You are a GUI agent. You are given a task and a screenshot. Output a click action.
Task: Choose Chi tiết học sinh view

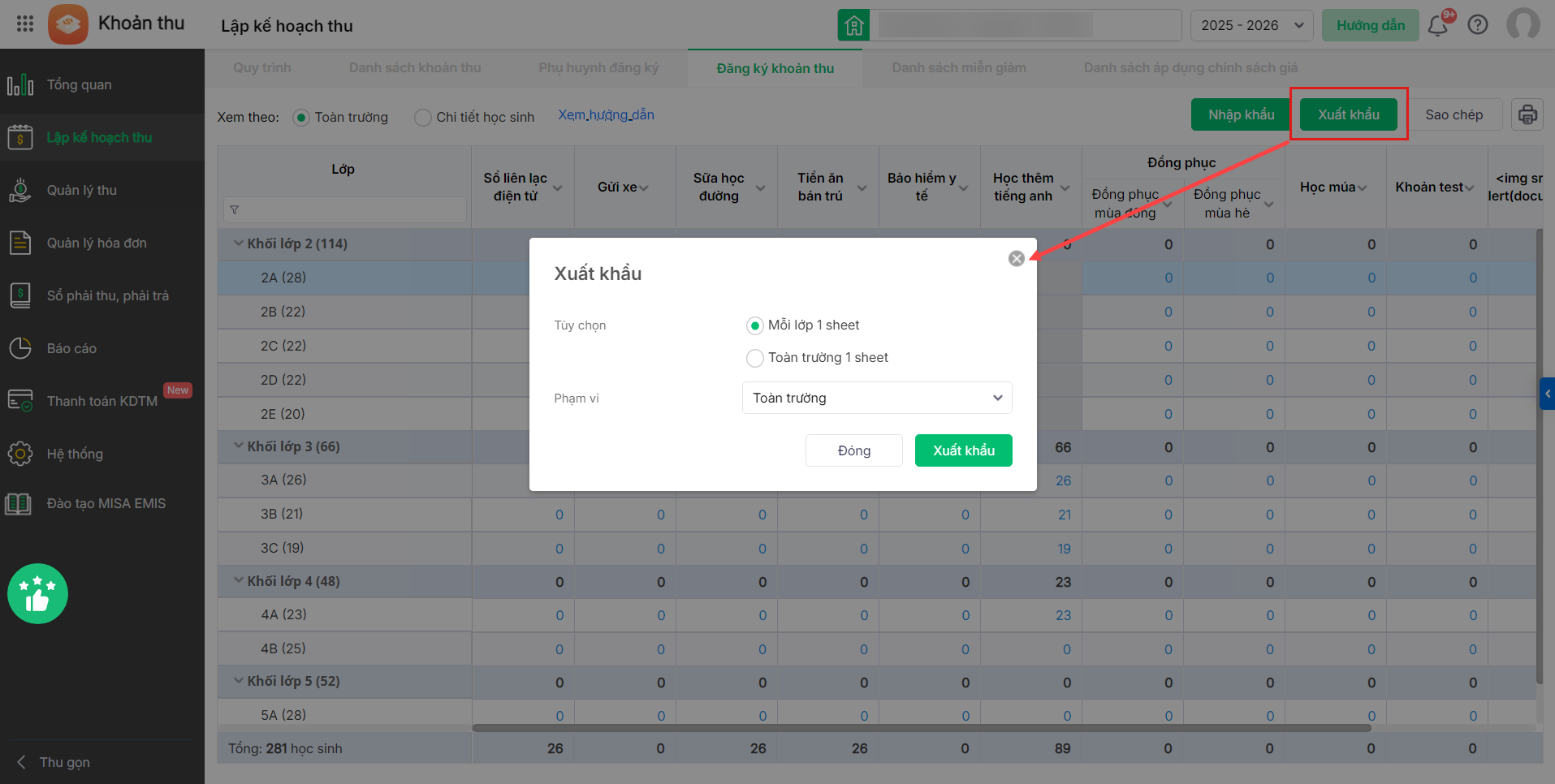coord(423,118)
